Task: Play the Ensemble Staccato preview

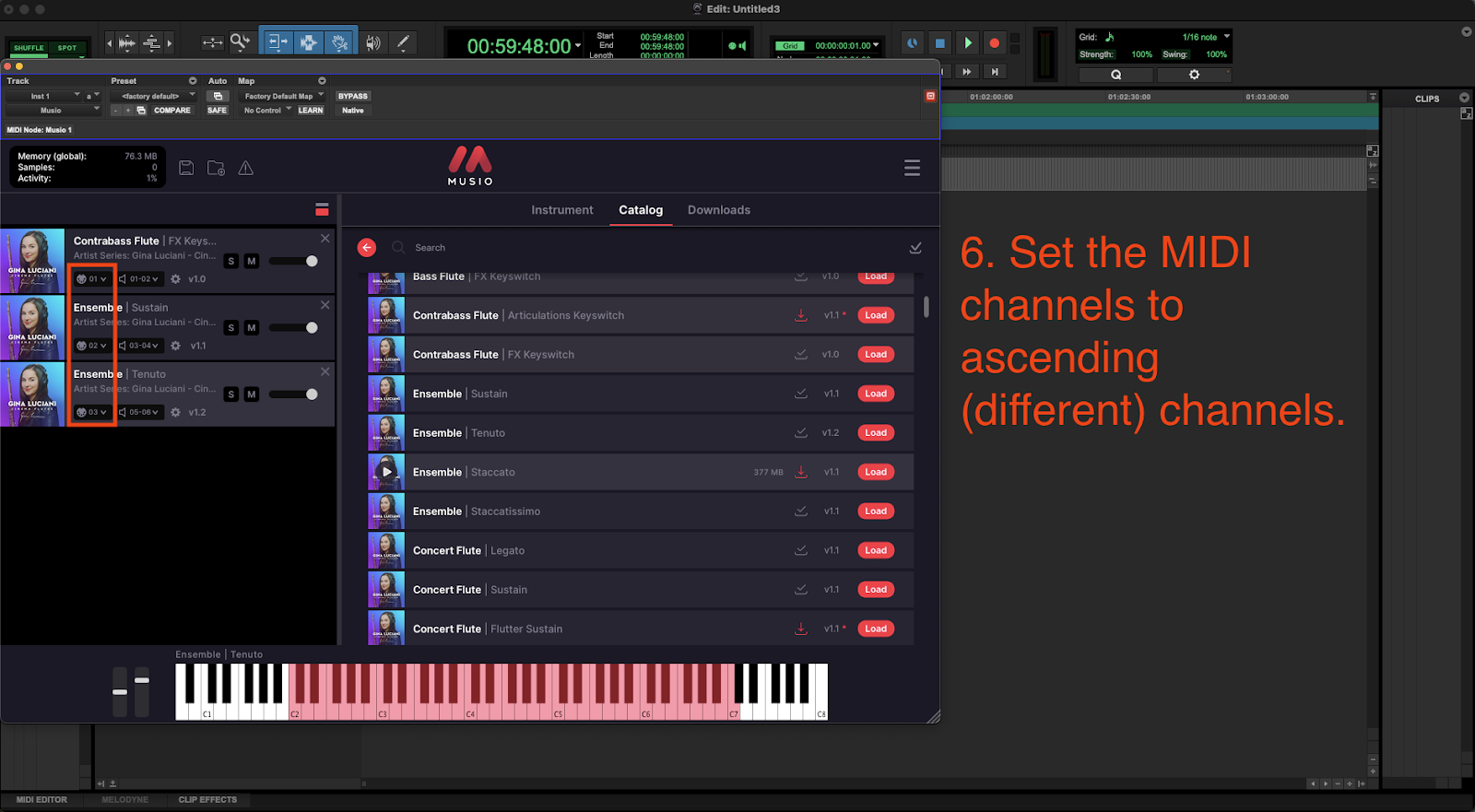Action: coord(387,472)
